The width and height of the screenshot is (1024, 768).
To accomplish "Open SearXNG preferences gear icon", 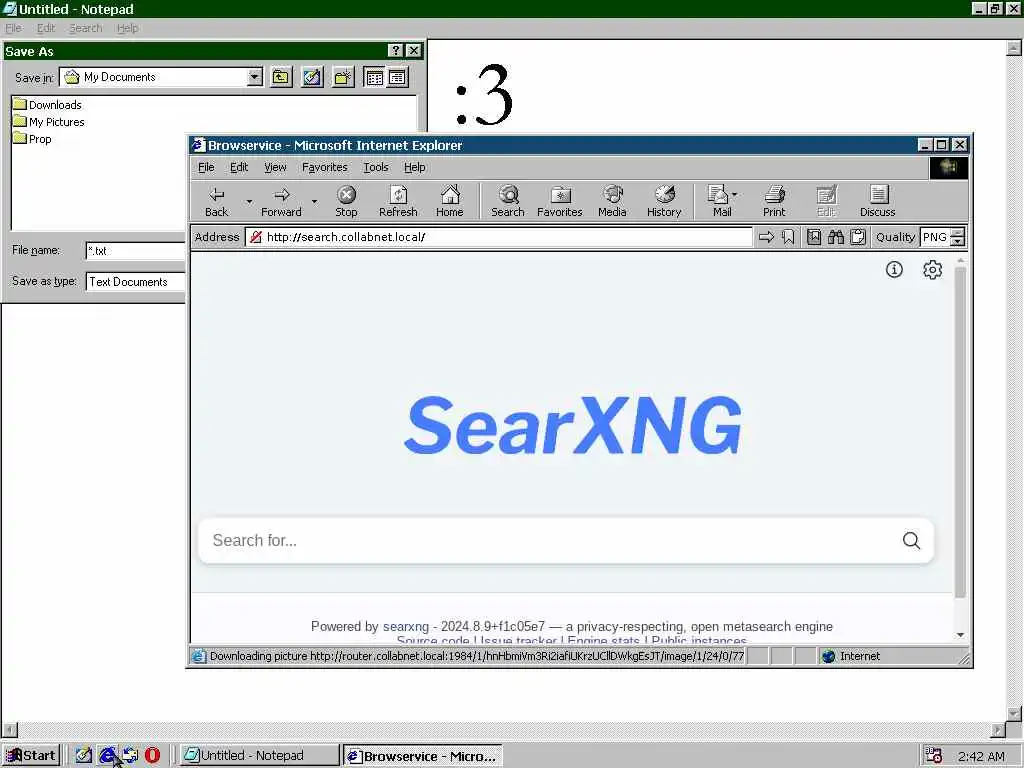I will point(933,269).
